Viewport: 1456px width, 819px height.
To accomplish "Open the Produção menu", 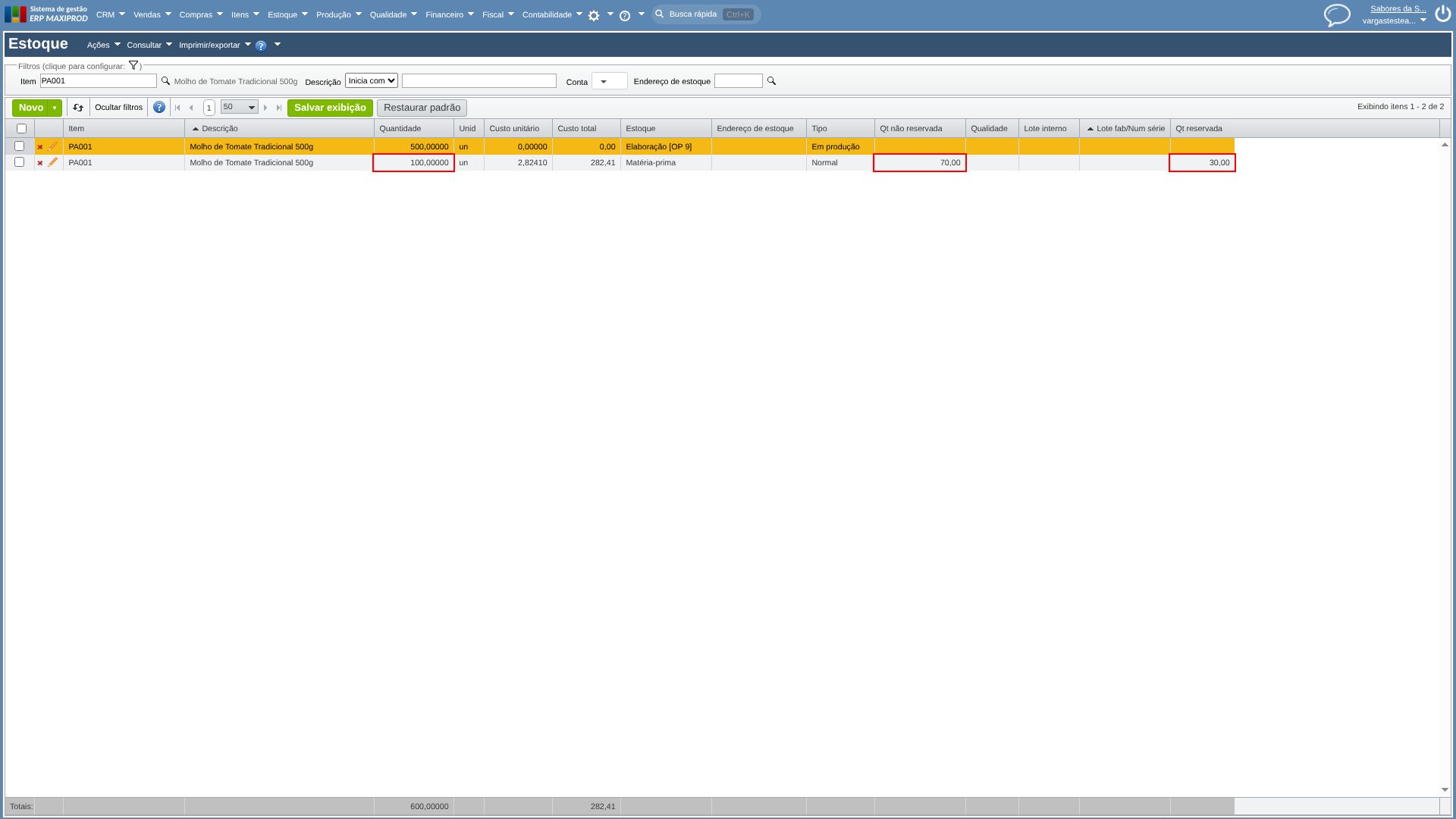I will pyautogui.click(x=339, y=14).
